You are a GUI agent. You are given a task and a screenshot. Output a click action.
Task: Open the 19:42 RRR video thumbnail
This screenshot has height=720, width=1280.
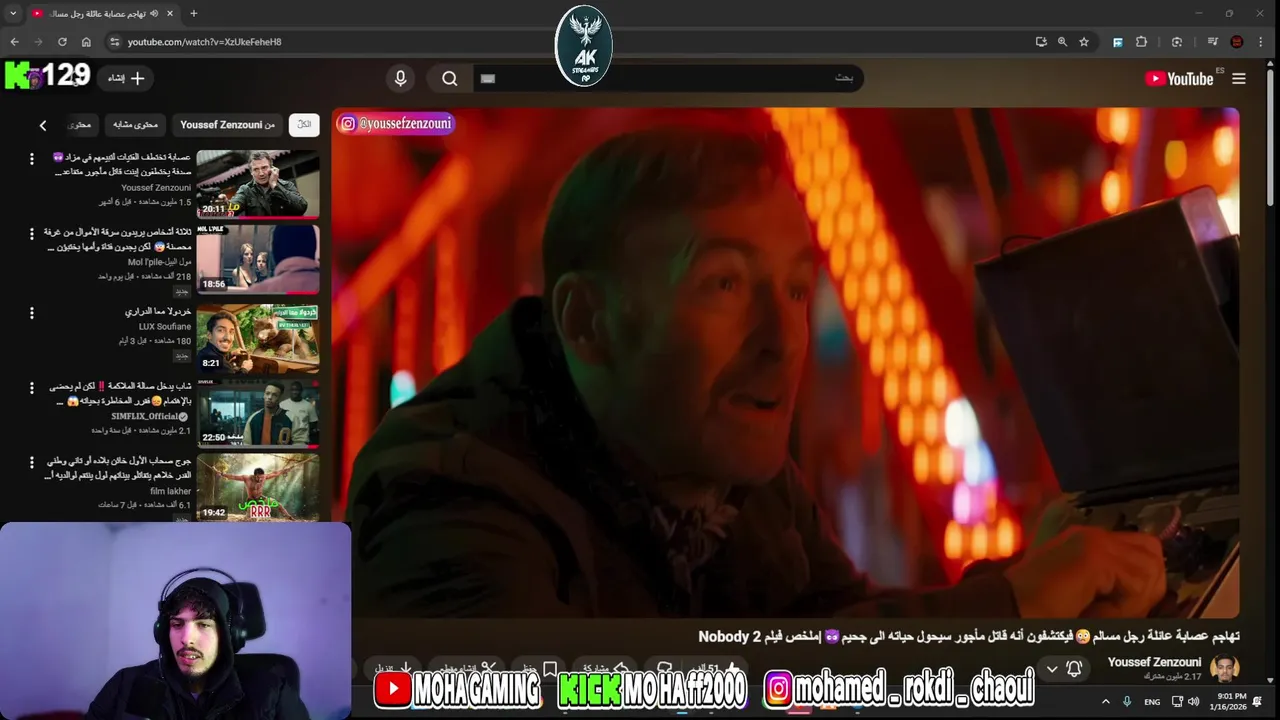point(258,488)
